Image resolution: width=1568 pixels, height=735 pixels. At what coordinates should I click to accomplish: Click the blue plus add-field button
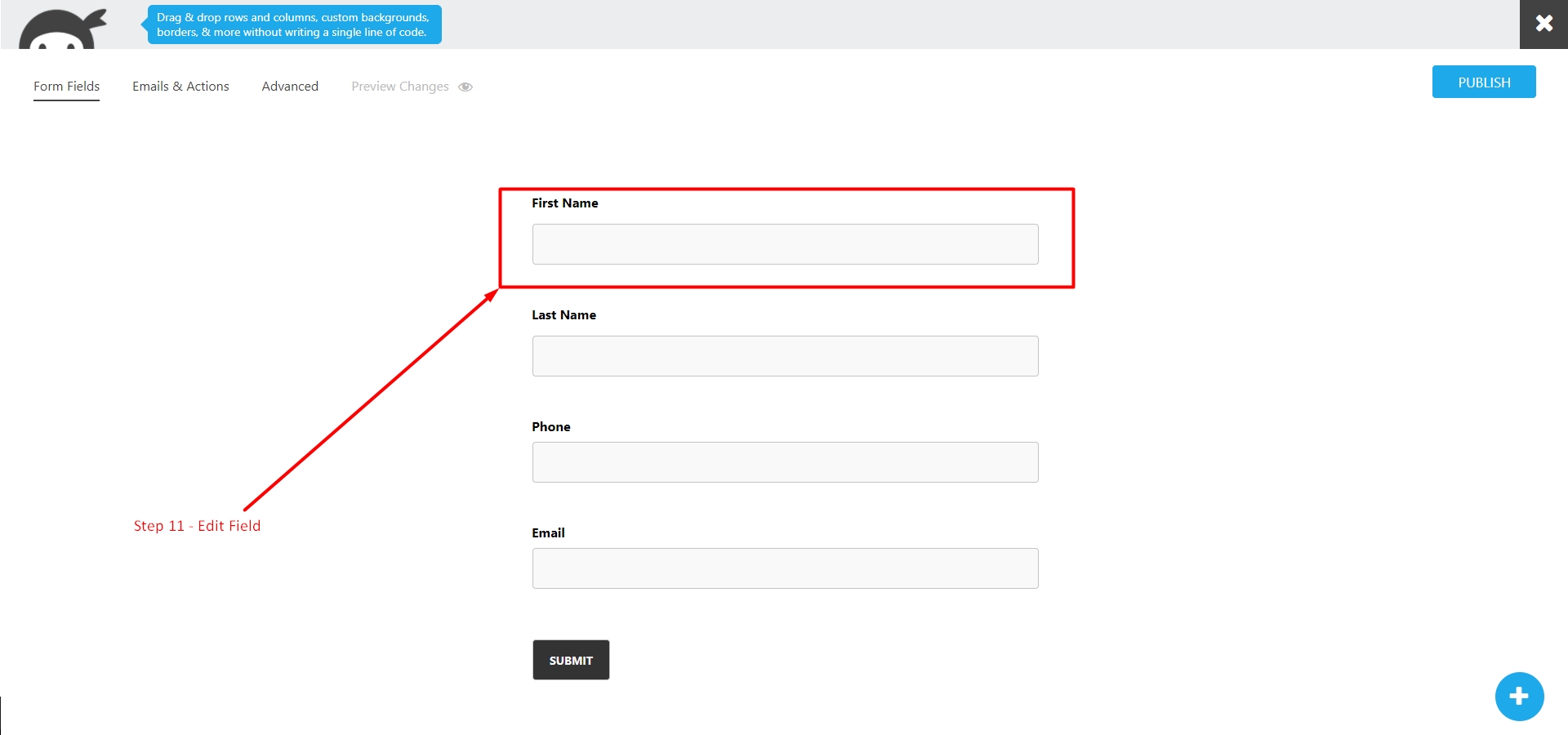pos(1519,697)
